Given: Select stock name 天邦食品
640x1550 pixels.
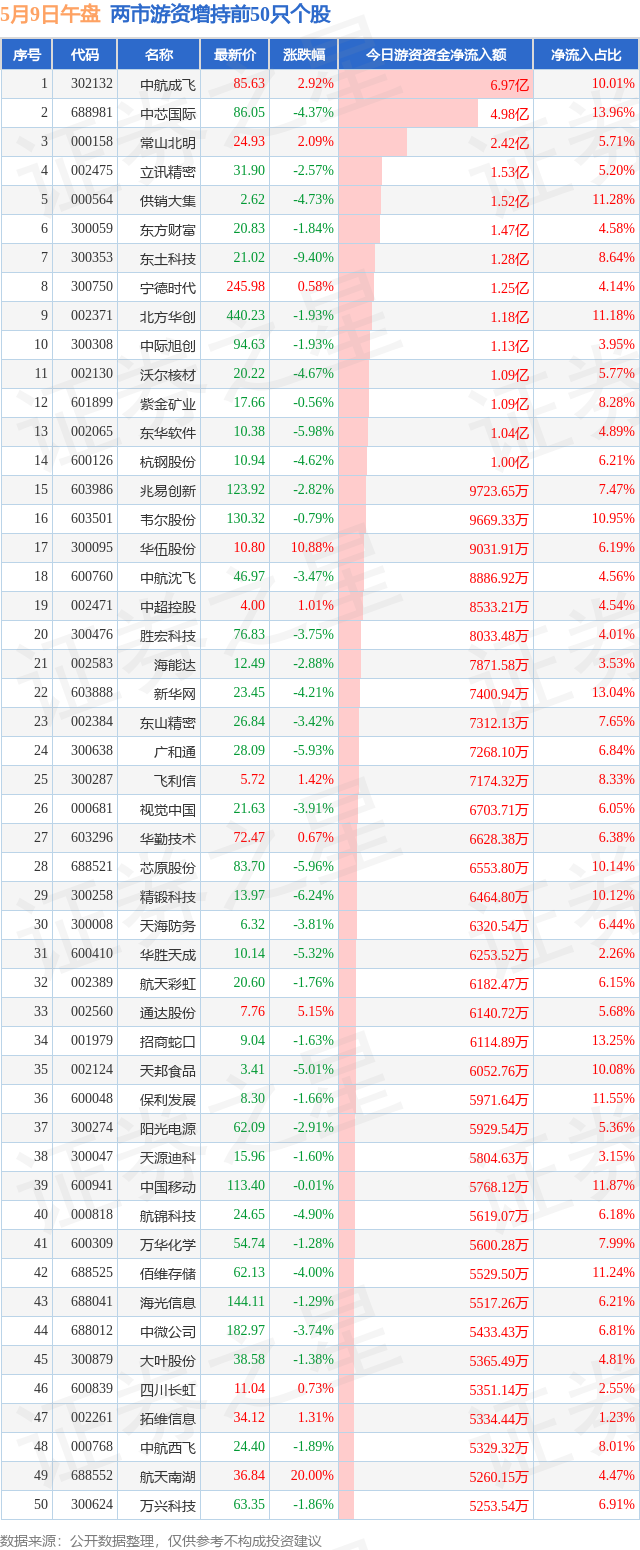Looking at the screenshot, I should point(168,1070).
